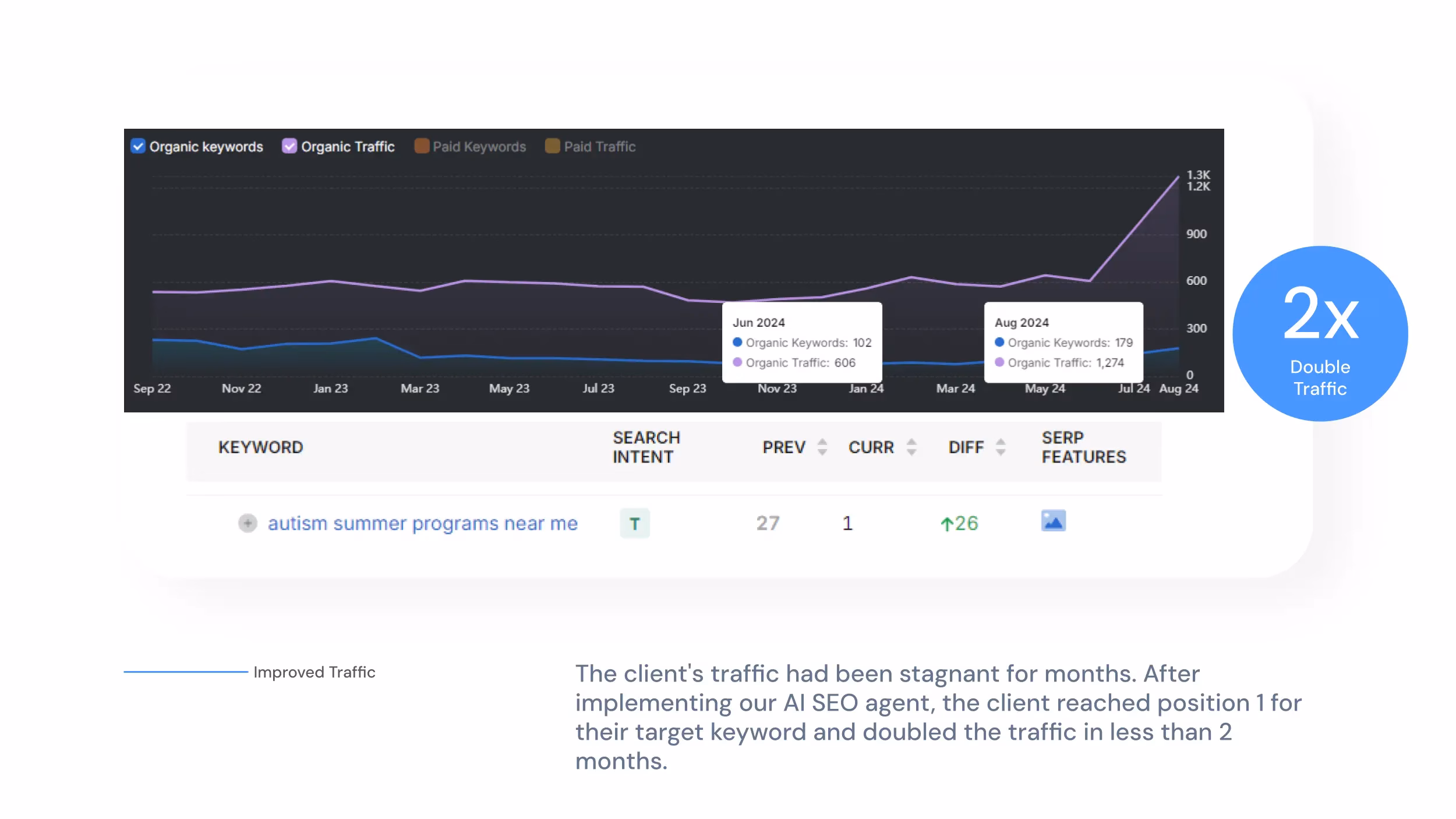Sort by PREV column arrows
This screenshot has height=819, width=1456.
(x=822, y=447)
